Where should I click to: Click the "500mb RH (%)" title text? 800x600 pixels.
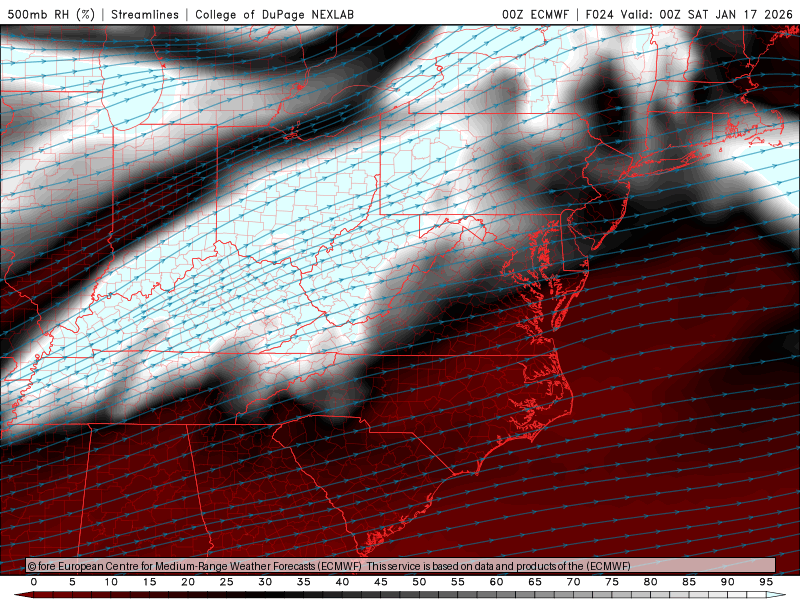[x=51, y=14]
